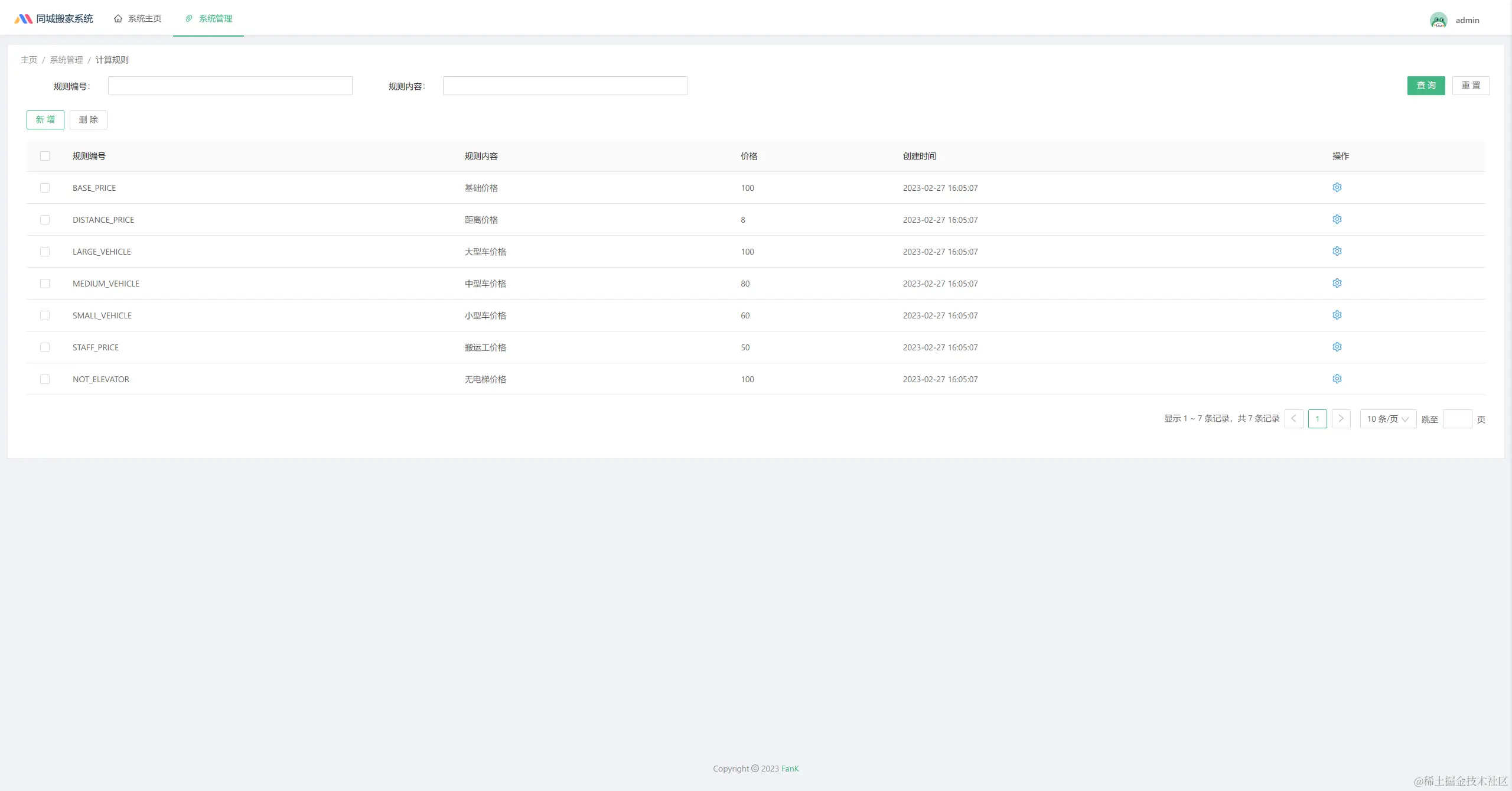Click the gear icon for BASE_PRICE row
Image resolution: width=1512 pixels, height=791 pixels.
pos(1337,187)
